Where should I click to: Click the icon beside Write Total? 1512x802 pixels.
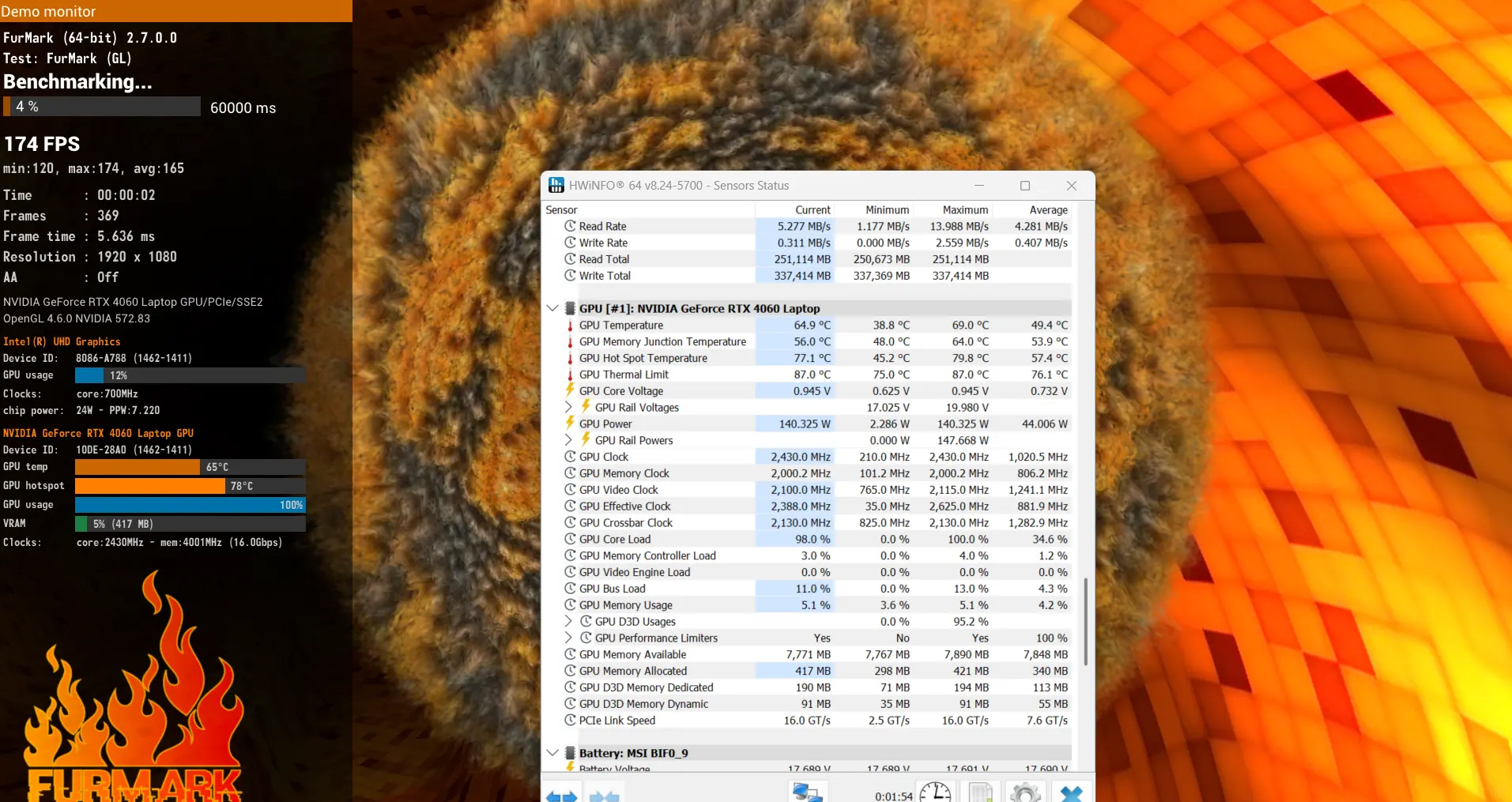point(570,276)
